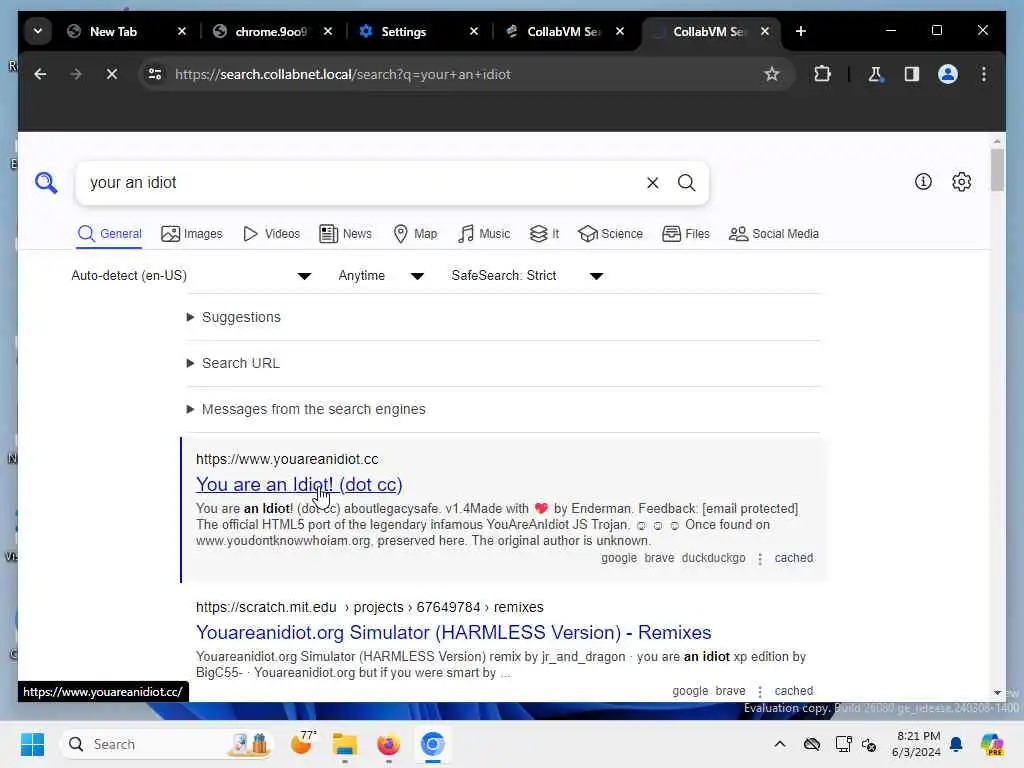Open Chrome extensions puzzle icon

tap(822, 74)
